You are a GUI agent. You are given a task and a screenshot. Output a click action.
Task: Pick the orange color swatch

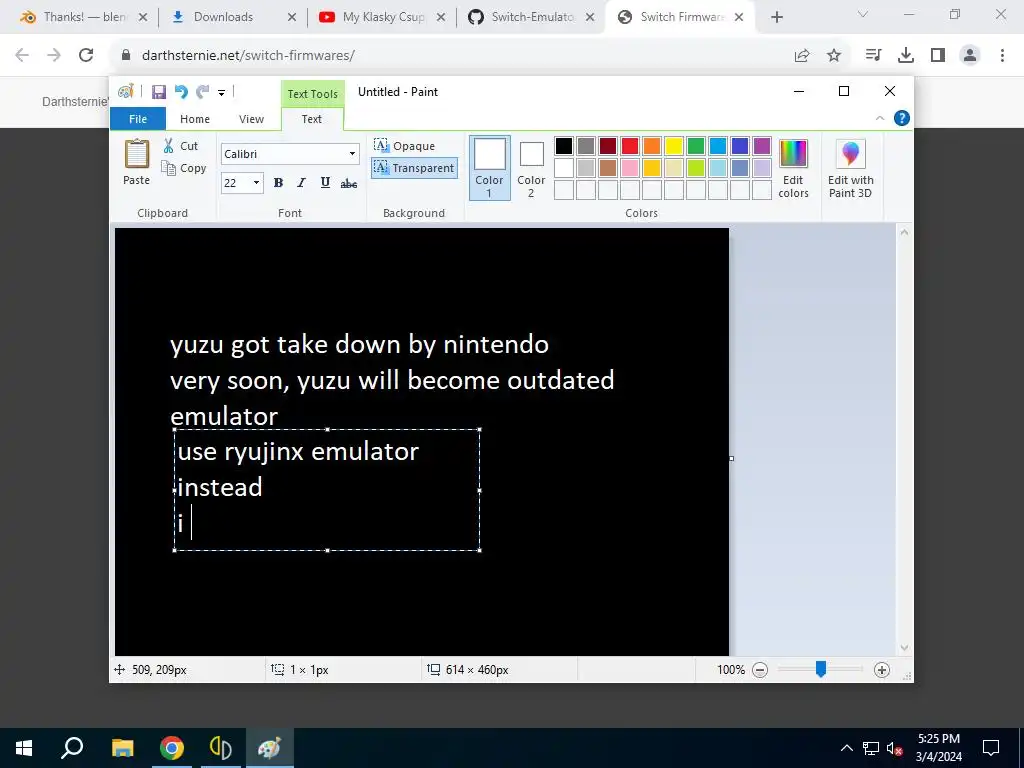(652, 146)
